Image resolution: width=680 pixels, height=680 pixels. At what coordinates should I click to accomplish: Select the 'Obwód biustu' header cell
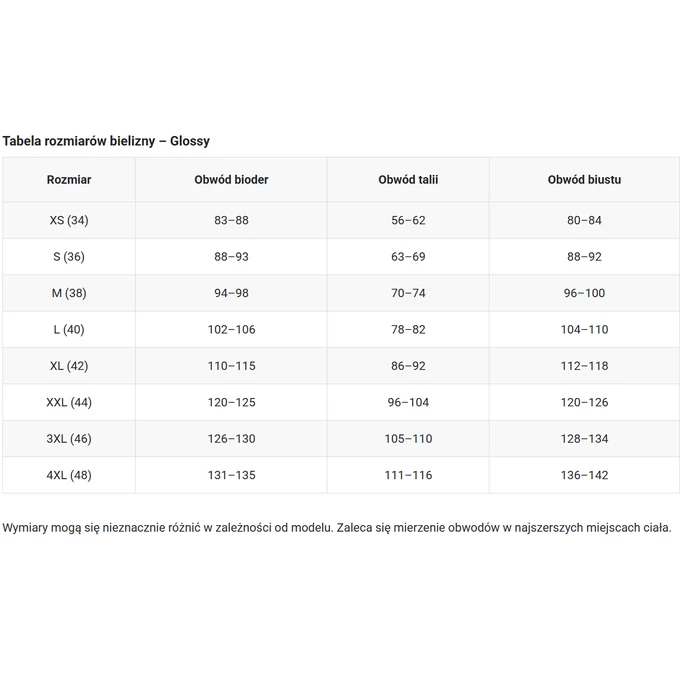[x=584, y=180]
